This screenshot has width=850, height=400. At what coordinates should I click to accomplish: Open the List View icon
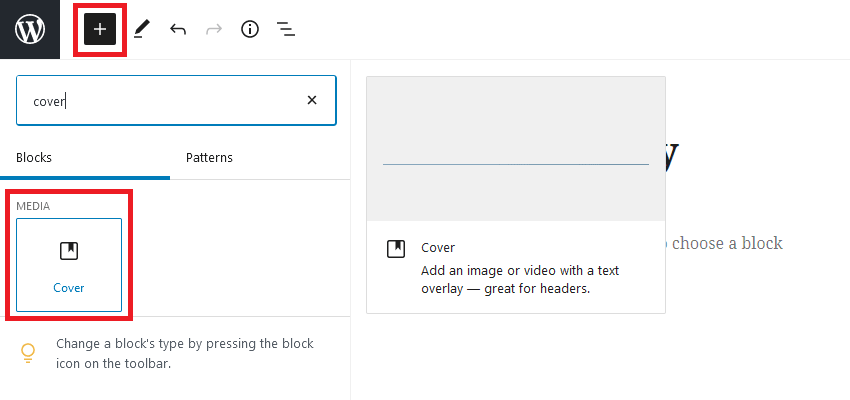[x=286, y=29]
